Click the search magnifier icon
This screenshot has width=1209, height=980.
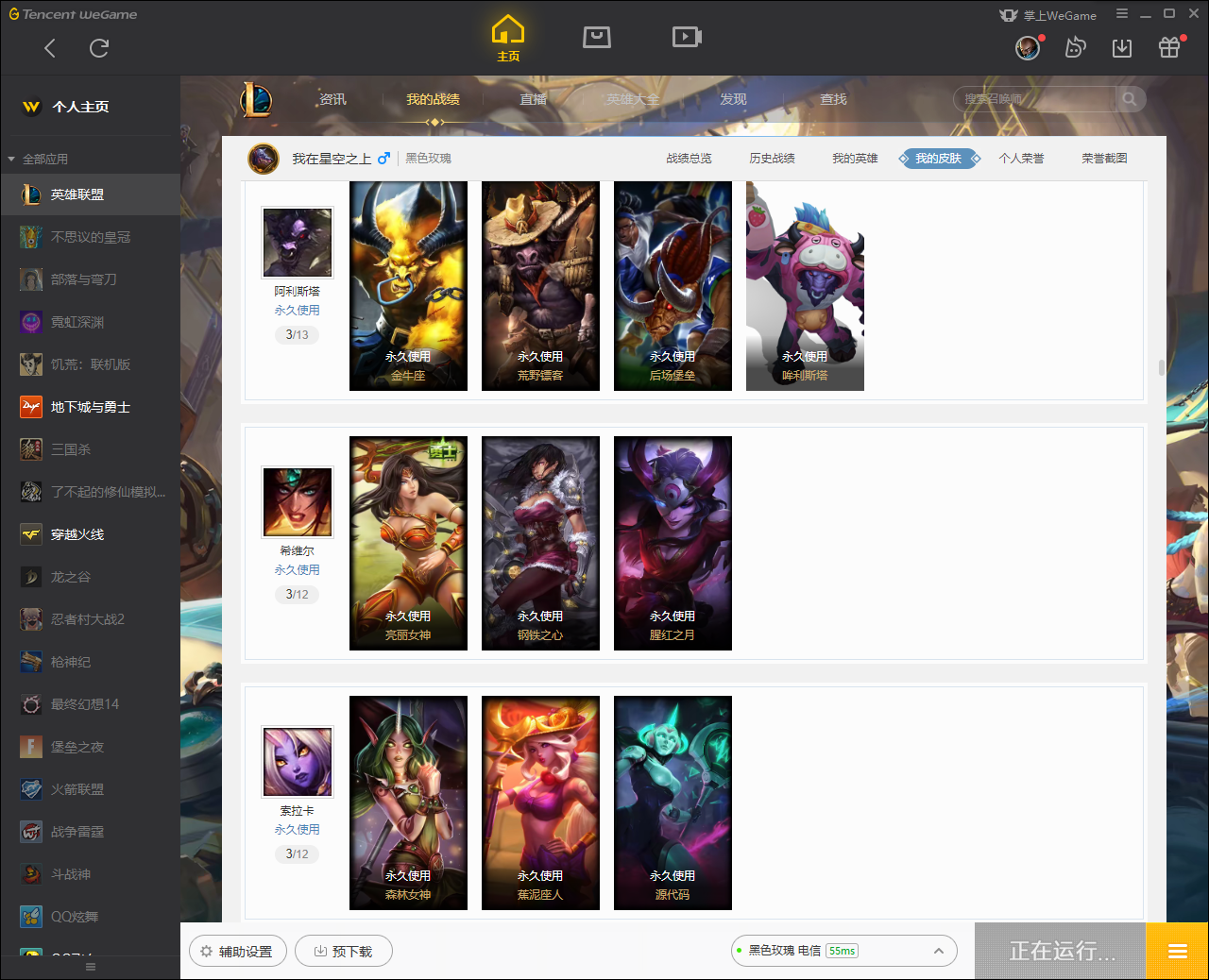pyautogui.click(x=1130, y=99)
